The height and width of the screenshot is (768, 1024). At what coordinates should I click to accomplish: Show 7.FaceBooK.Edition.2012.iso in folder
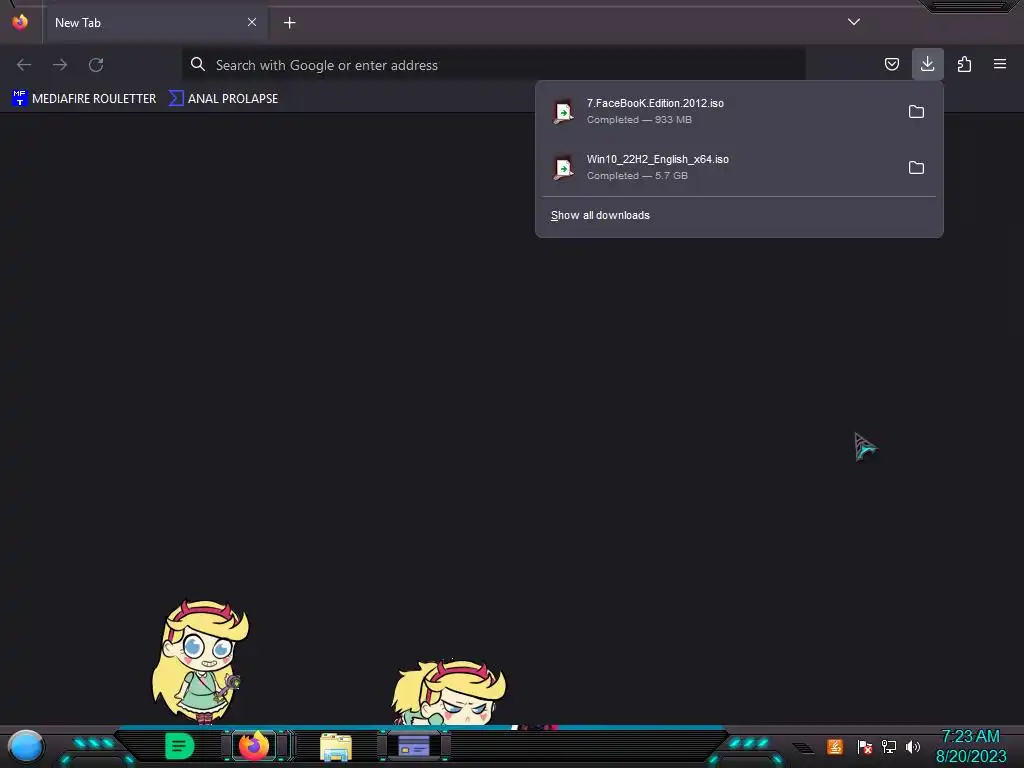[x=916, y=112]
